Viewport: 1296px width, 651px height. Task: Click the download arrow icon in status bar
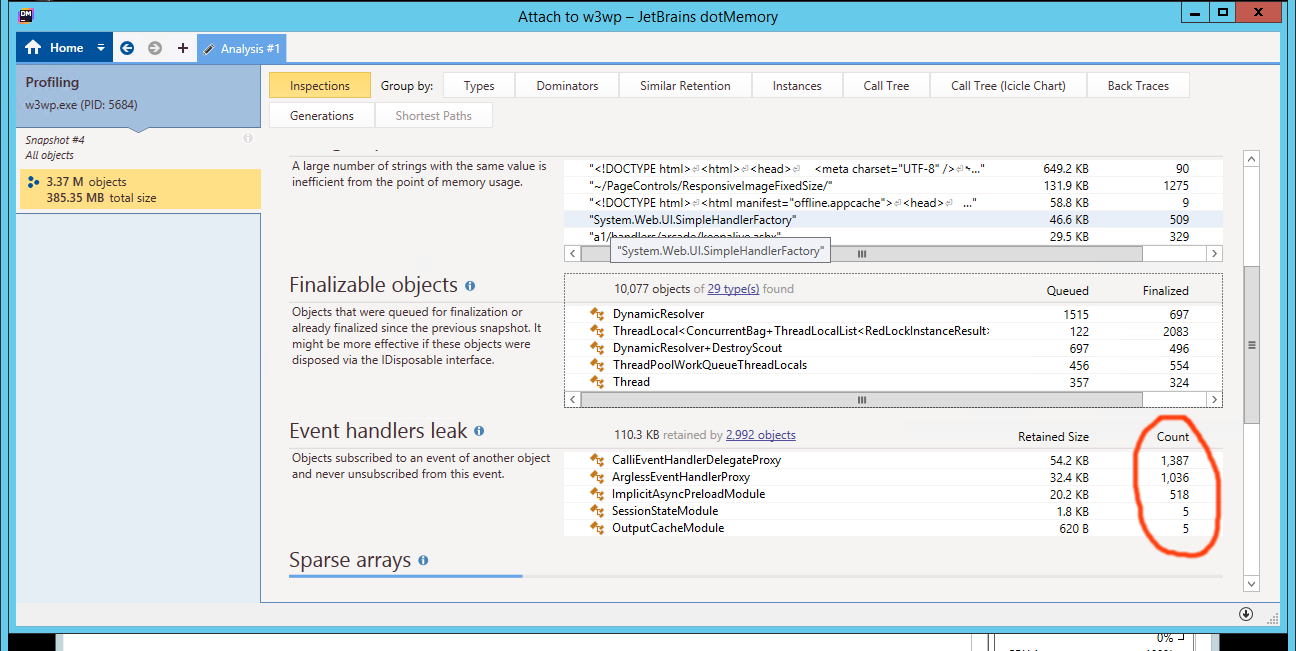[1245, 614]
